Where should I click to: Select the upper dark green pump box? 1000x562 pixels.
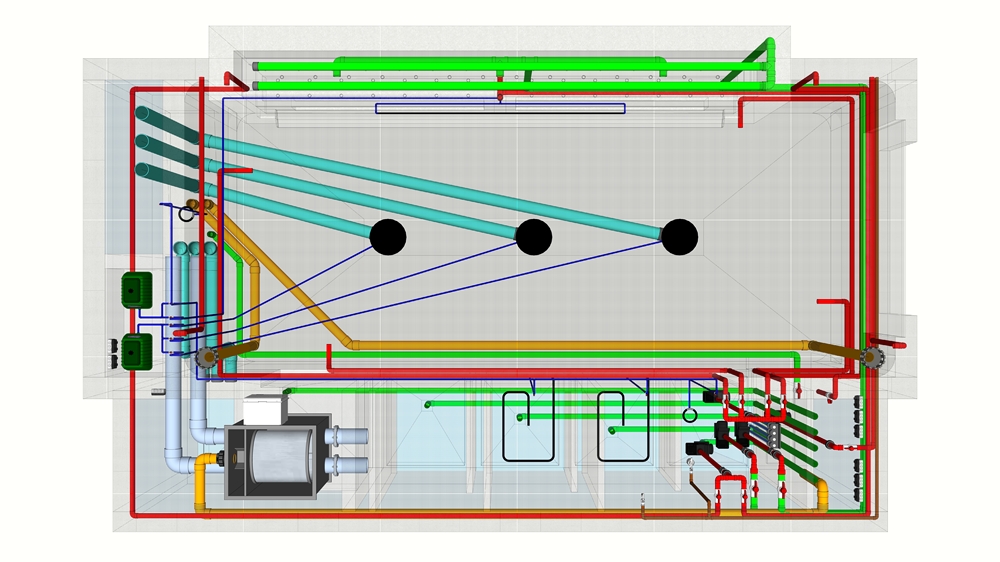pos(136,290)
